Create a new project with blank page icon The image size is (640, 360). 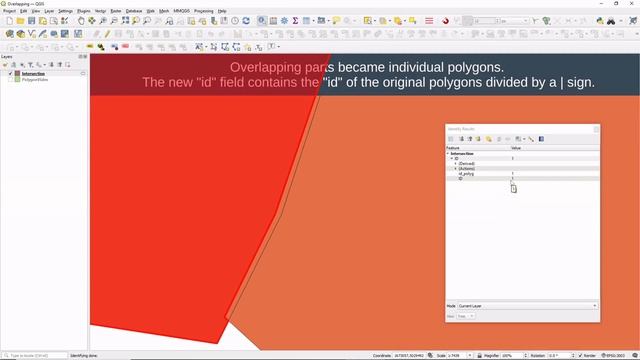[9, 21]
